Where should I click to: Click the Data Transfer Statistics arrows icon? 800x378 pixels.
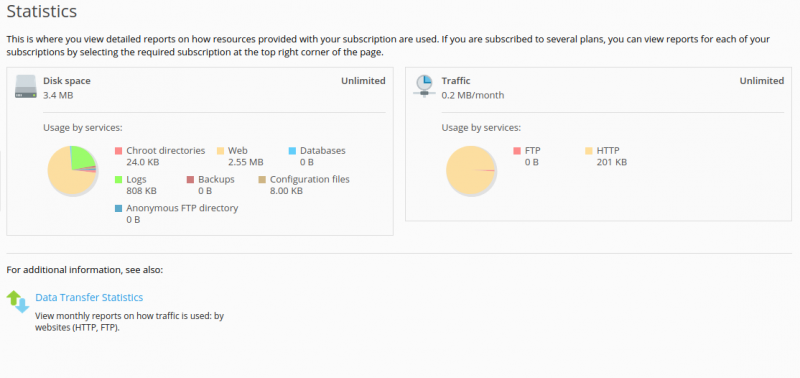18,301
